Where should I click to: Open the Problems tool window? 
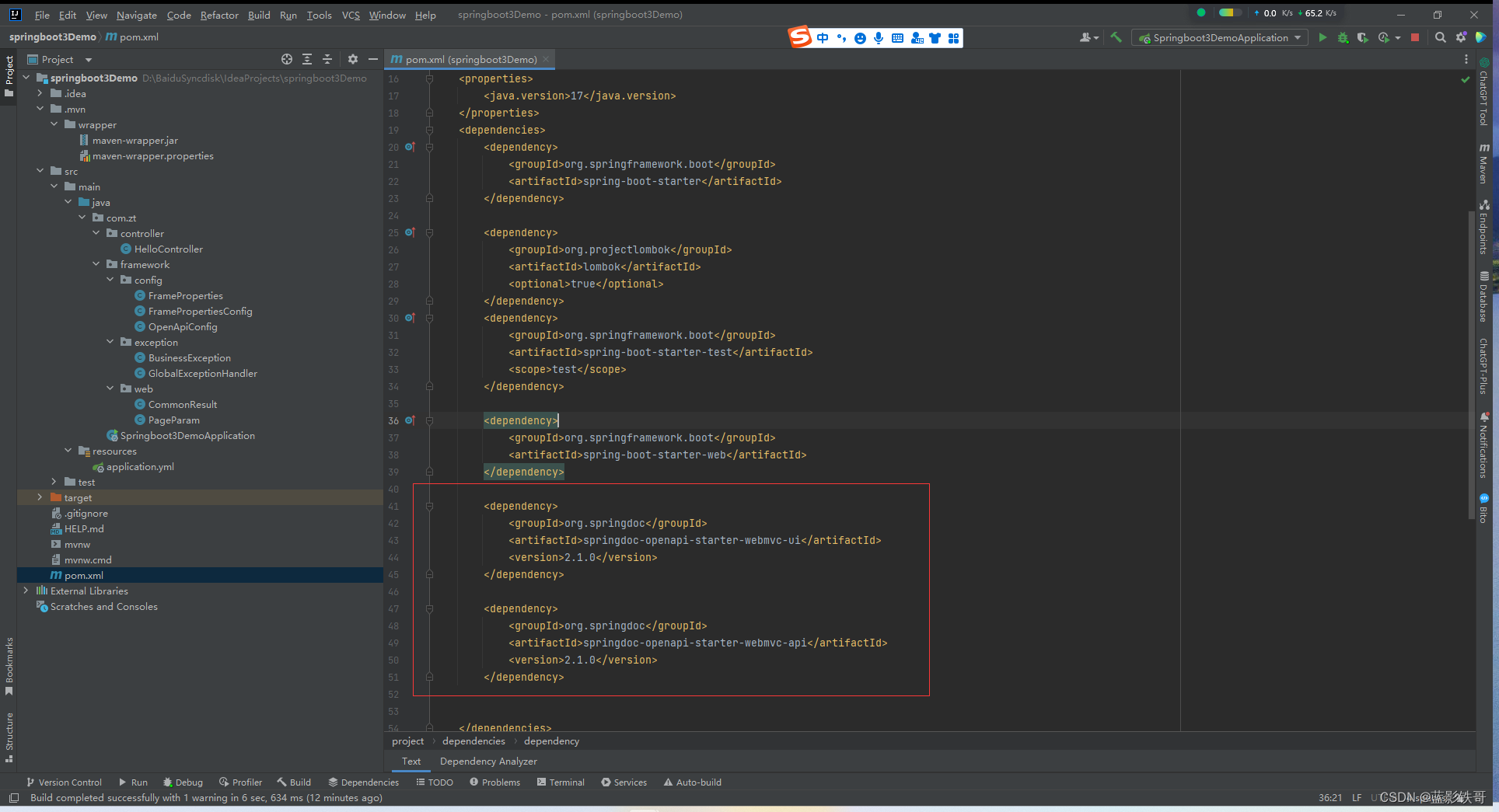[x=494, y=782]
